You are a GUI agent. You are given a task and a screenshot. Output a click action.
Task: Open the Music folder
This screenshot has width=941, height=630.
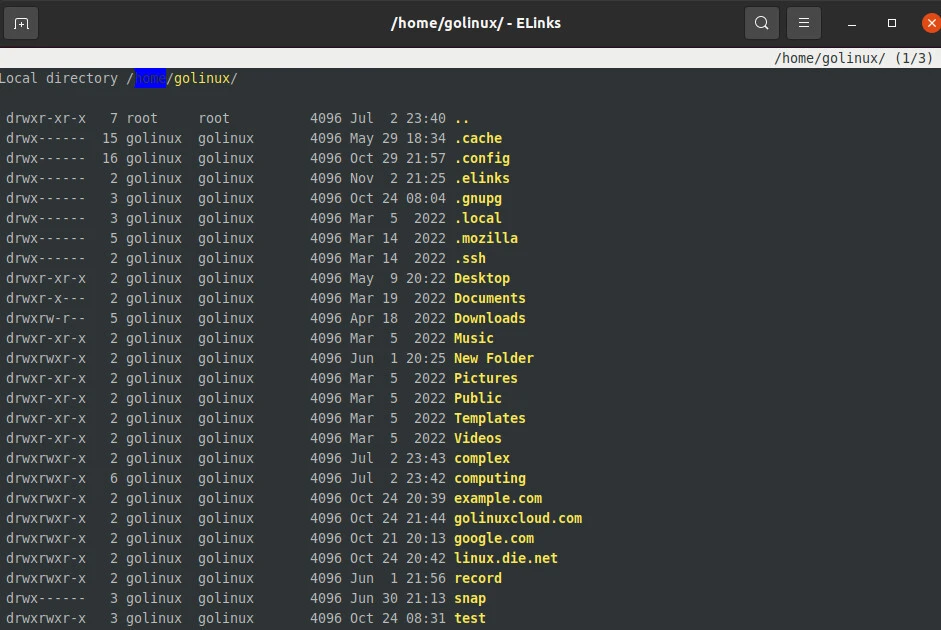tap(473, 338)
